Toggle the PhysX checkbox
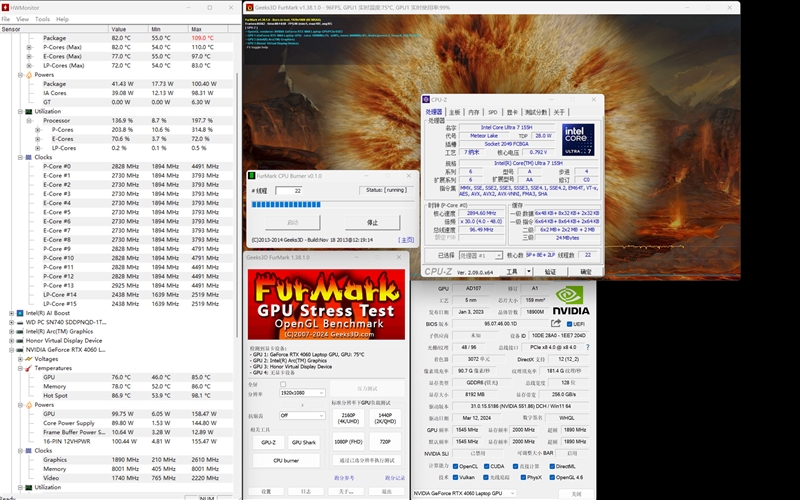Screen dimensions: 800x500 pos(523,478)
